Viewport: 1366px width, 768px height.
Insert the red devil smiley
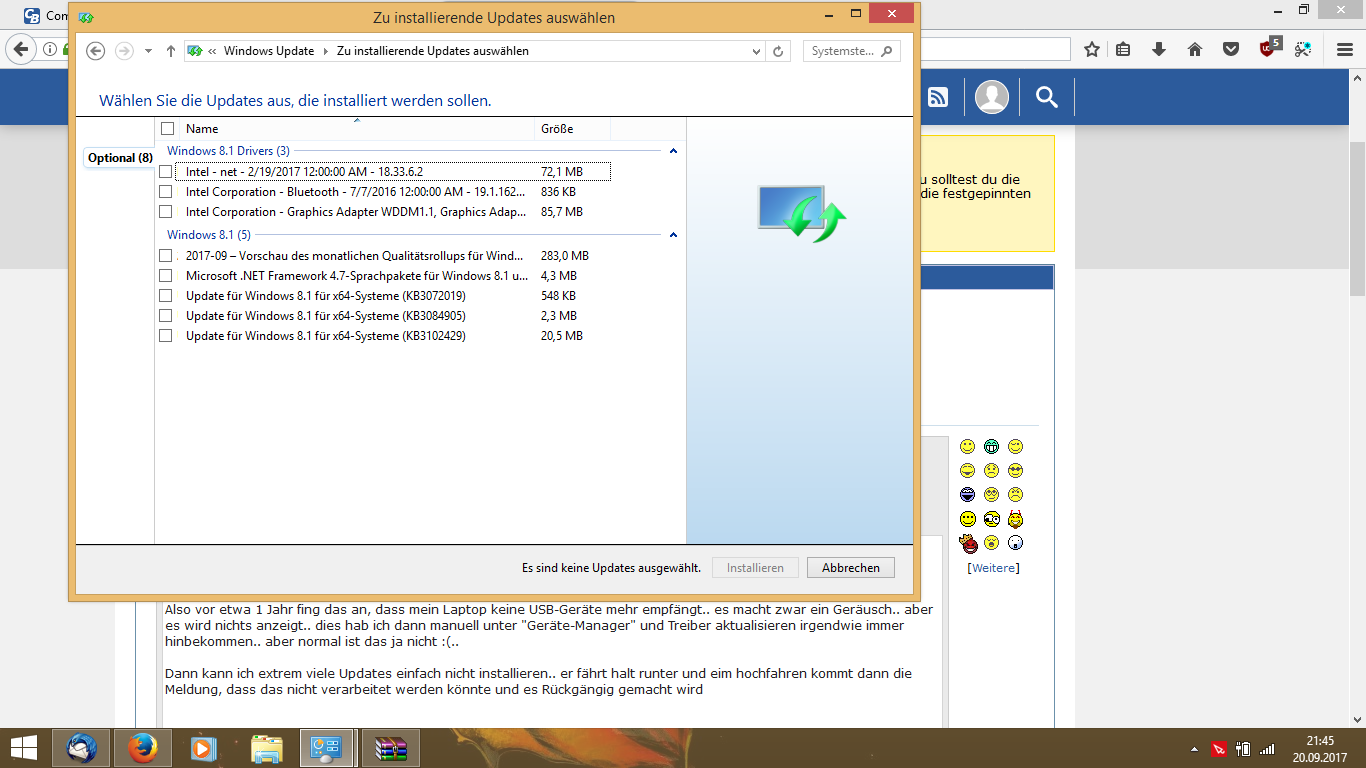tap(967, 544)
